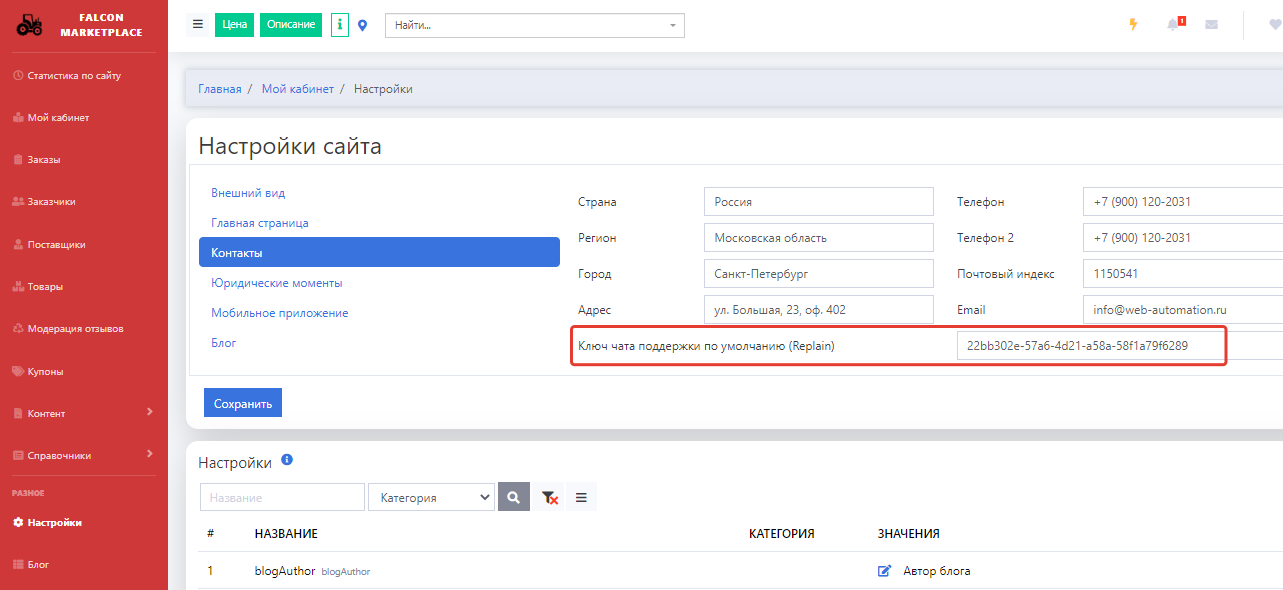Expand the Контент sidebar menu
The width and height of the screenshot is (1283, 590).
(84, 413)
